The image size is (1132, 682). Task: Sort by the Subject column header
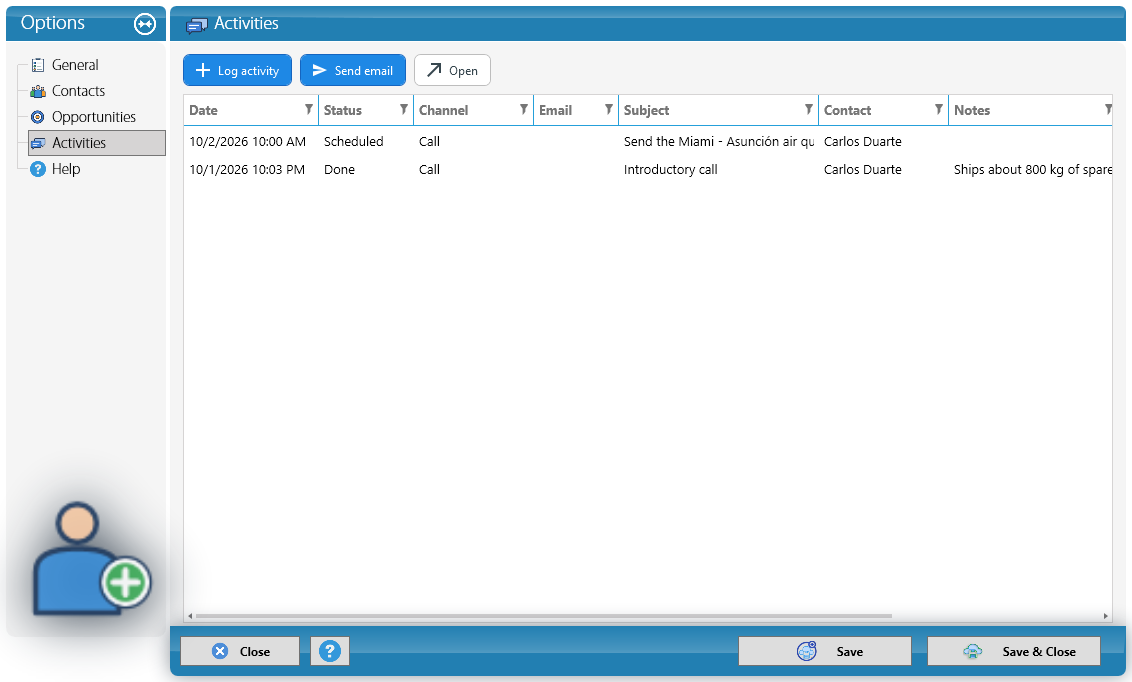pyautogui.click(x=646, y=110)
